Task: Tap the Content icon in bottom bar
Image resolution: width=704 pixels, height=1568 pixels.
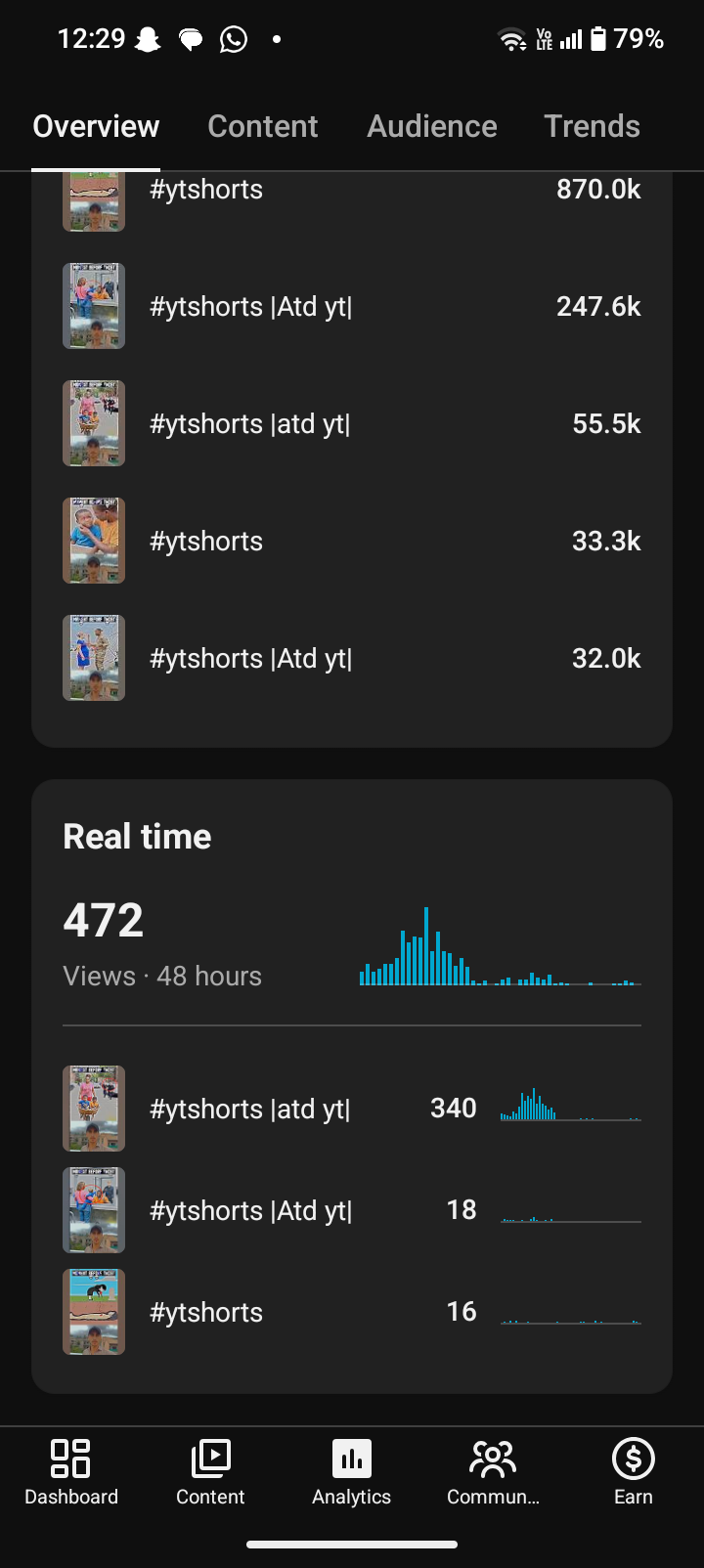Action: (210, 1459)
